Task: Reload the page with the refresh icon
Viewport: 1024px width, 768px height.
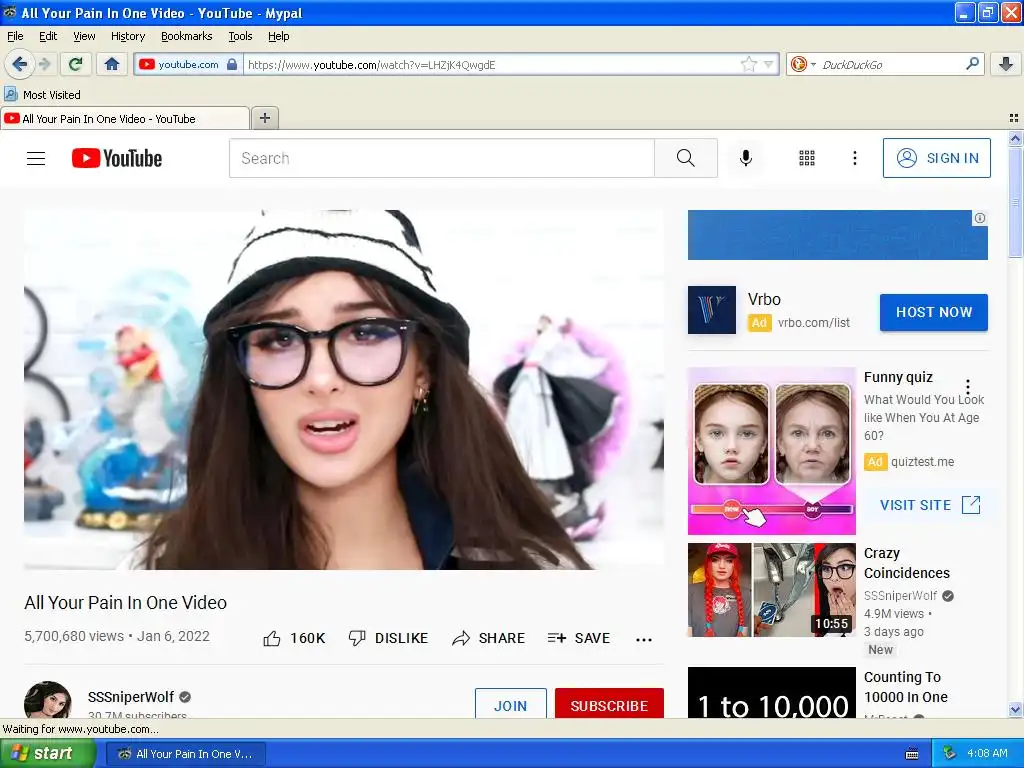Action: pyautogui.click(x=75, y=64)
